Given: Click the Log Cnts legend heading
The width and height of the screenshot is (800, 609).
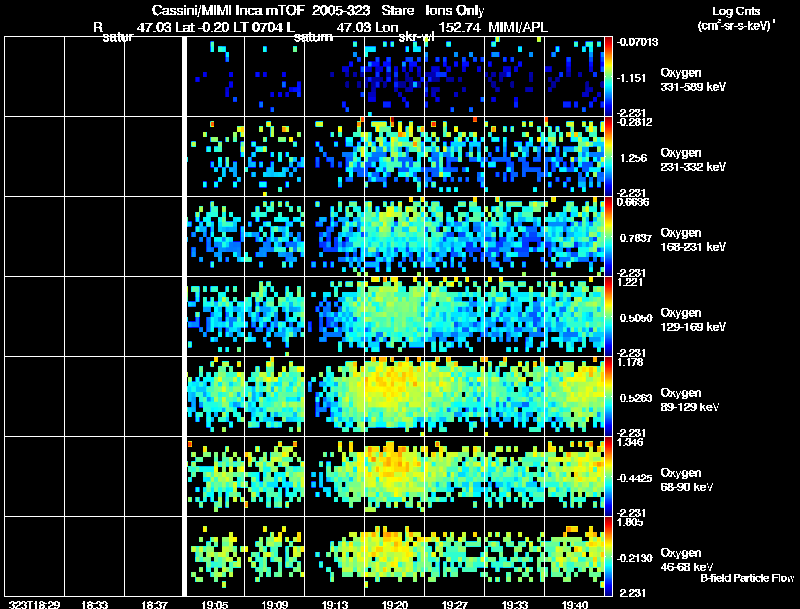Looking at the screenshot, I should coord(736,11).
